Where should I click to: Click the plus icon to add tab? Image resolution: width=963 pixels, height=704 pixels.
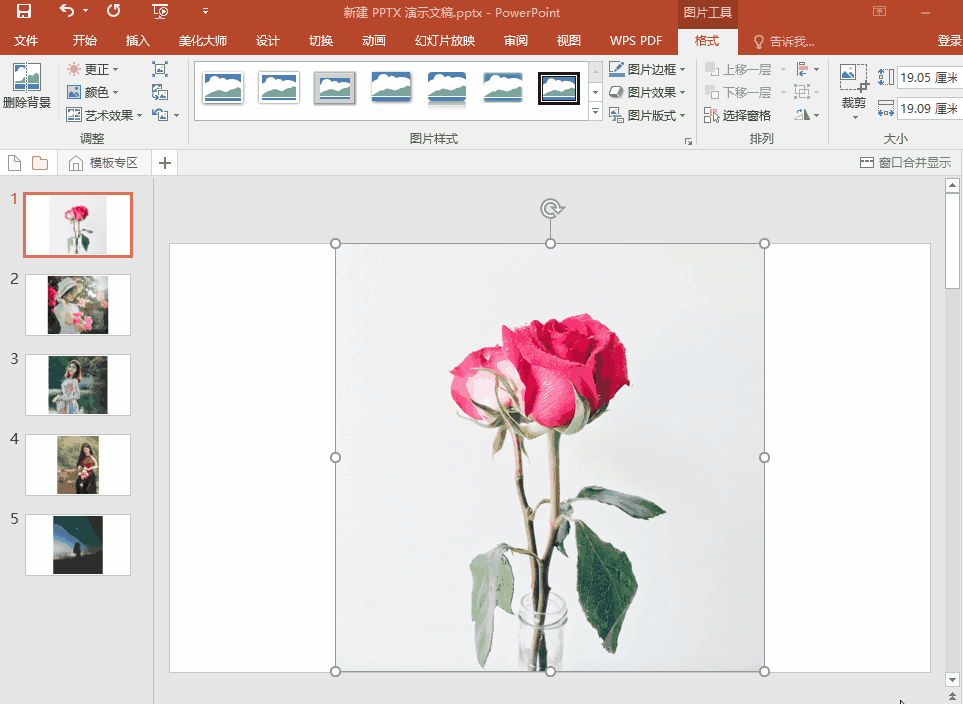165,163
